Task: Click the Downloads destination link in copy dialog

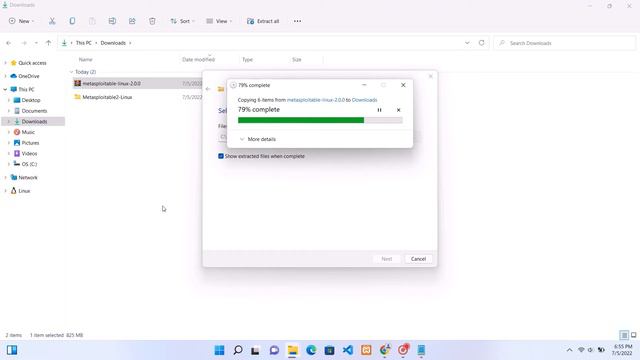Action: [x=364, y=100]
